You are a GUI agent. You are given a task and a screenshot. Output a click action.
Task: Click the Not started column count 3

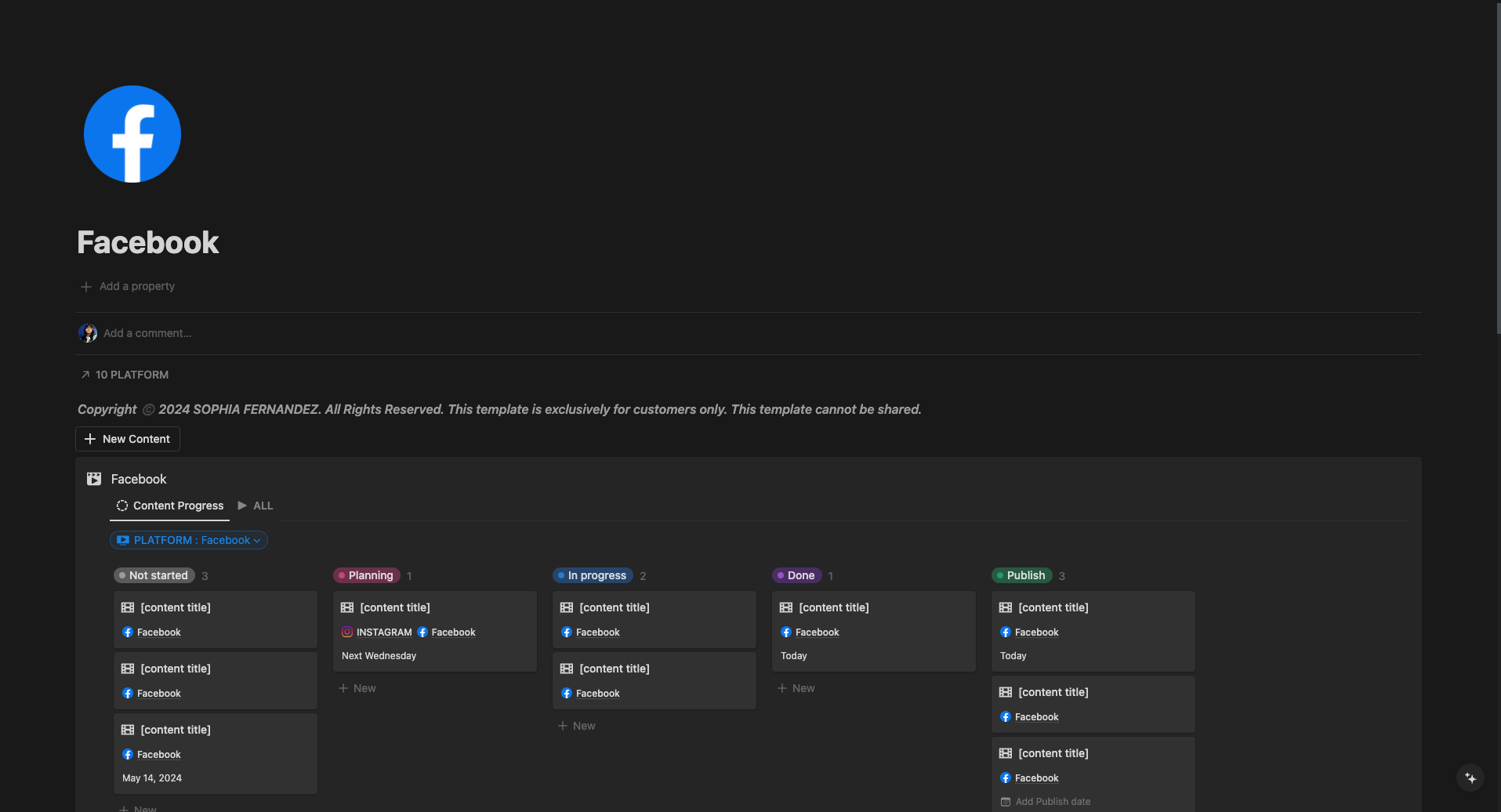click(x=205, y=576)
